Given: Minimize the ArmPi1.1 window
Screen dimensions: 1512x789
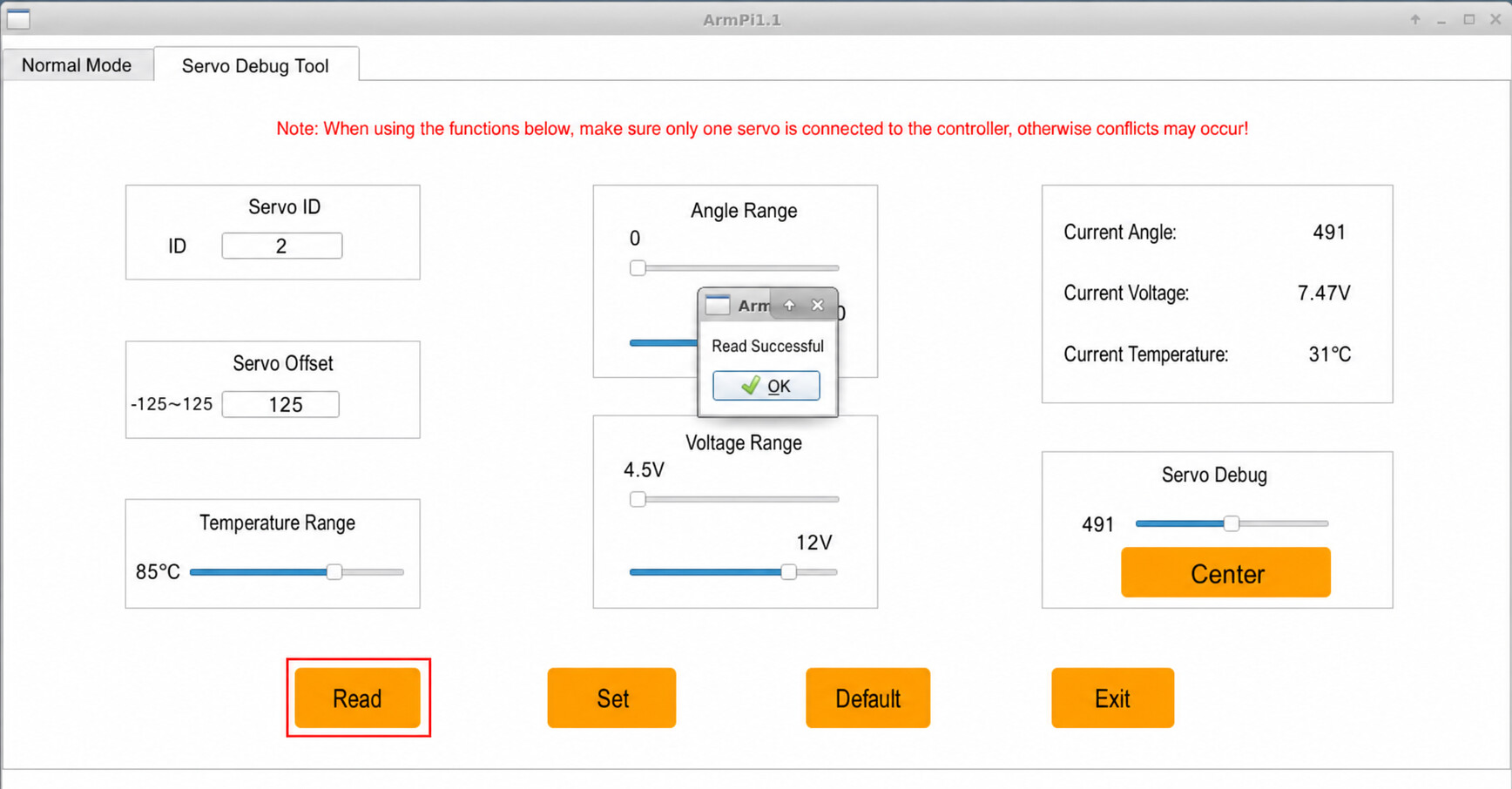Looking at the screenshot, I should pos(1442,19).
